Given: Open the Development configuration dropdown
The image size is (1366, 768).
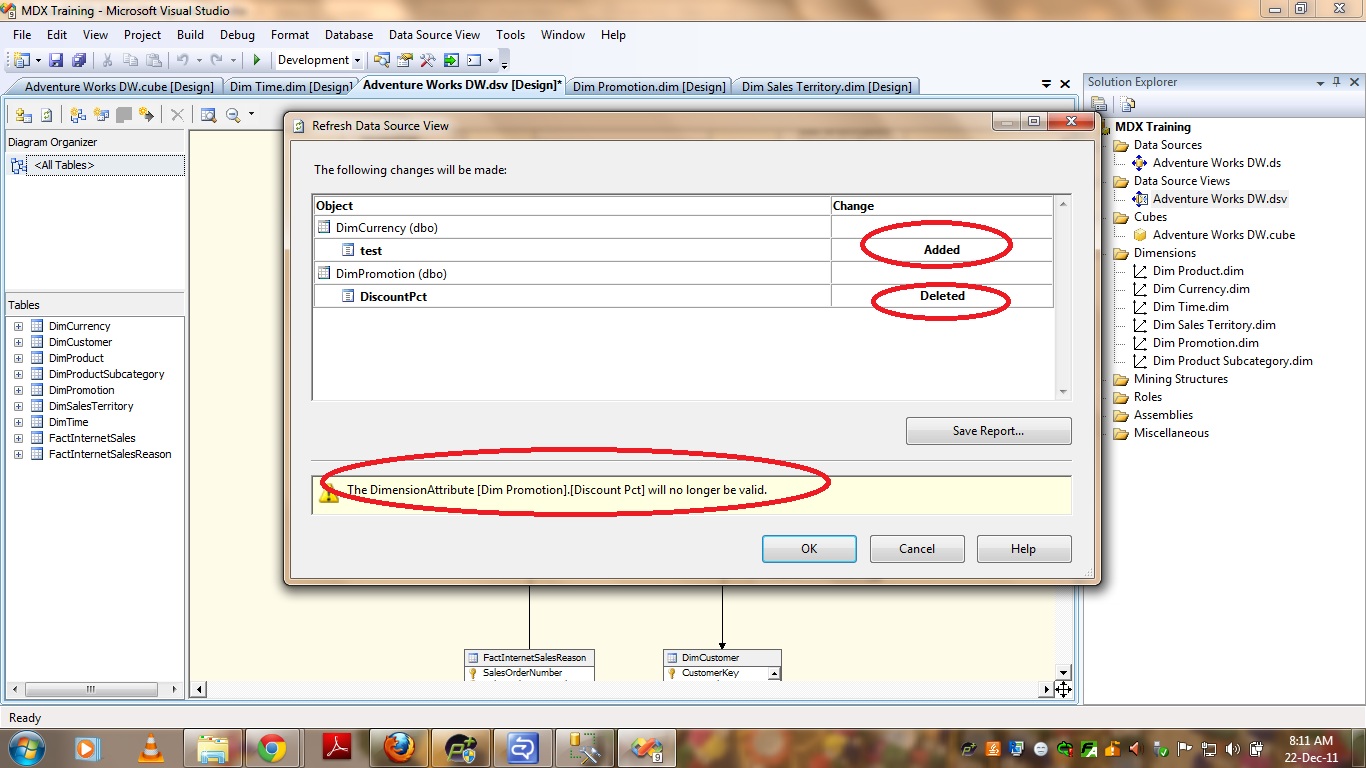Looking at the screenshot, I should coord(318,60).
